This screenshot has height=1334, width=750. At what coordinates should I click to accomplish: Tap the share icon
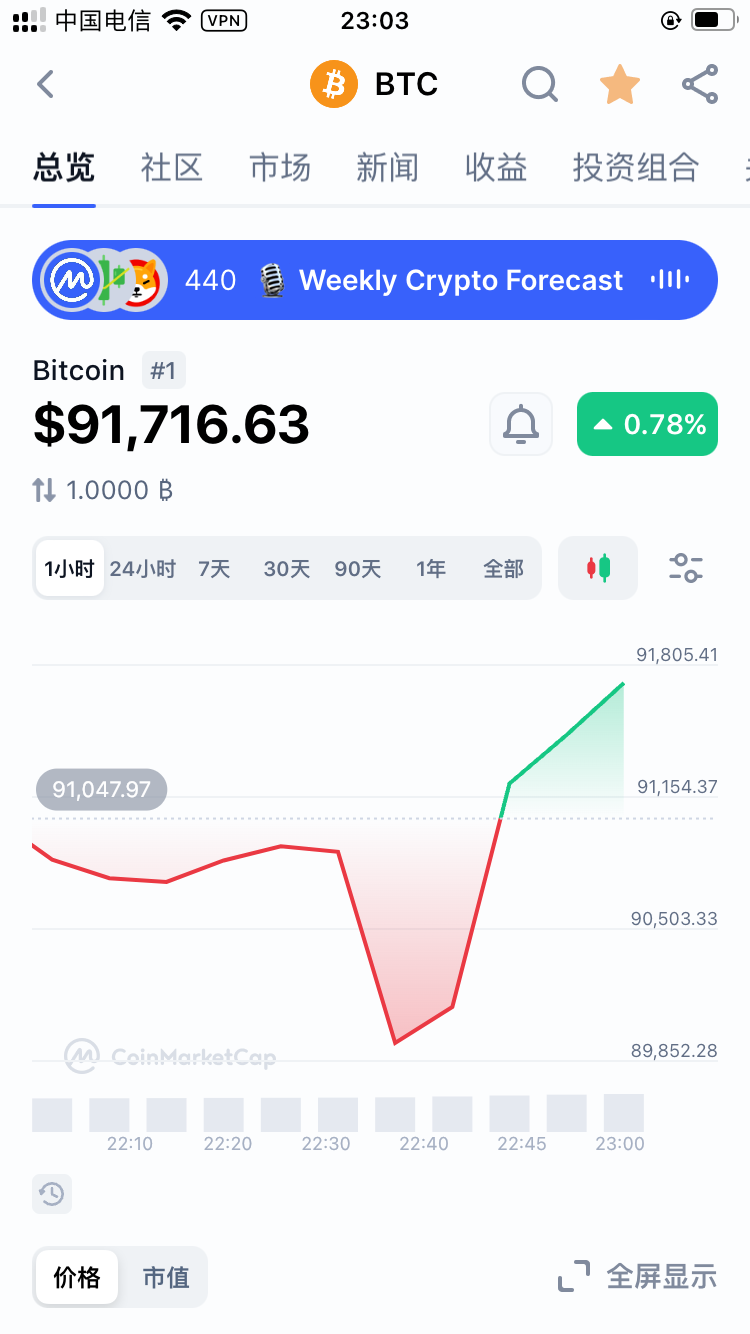point(700,85)
